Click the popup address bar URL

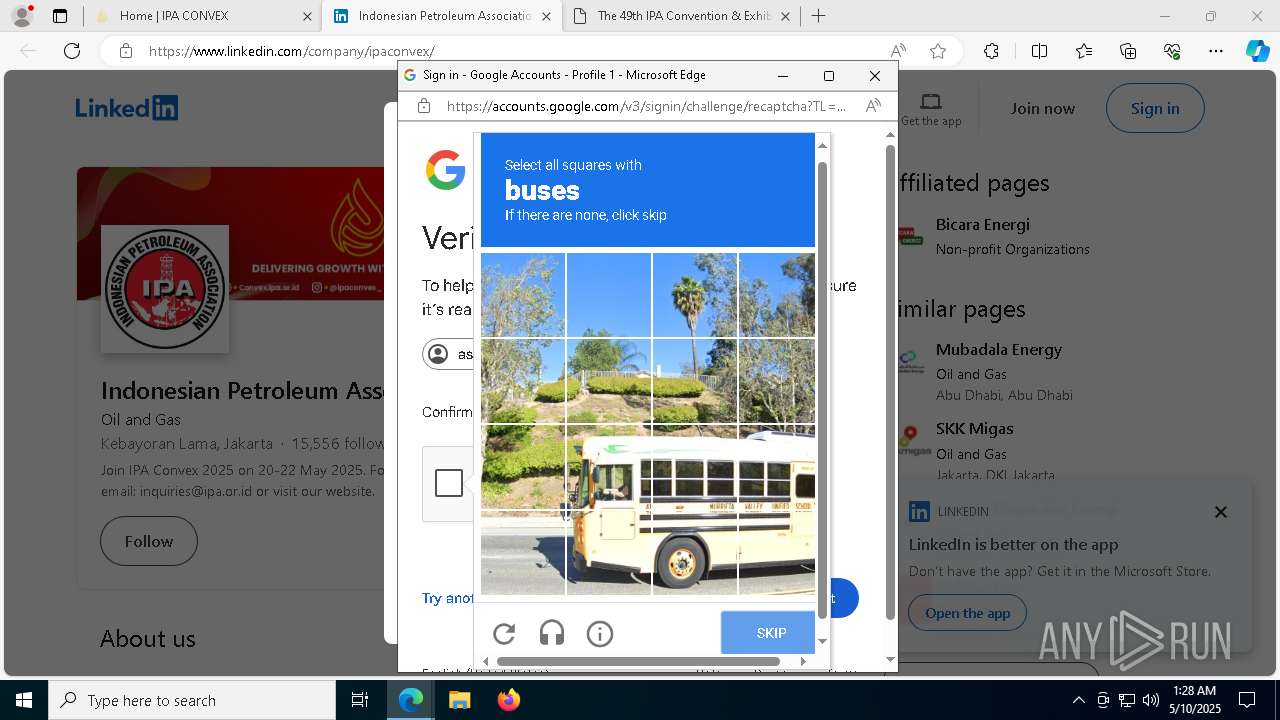(x=646, y=106)
